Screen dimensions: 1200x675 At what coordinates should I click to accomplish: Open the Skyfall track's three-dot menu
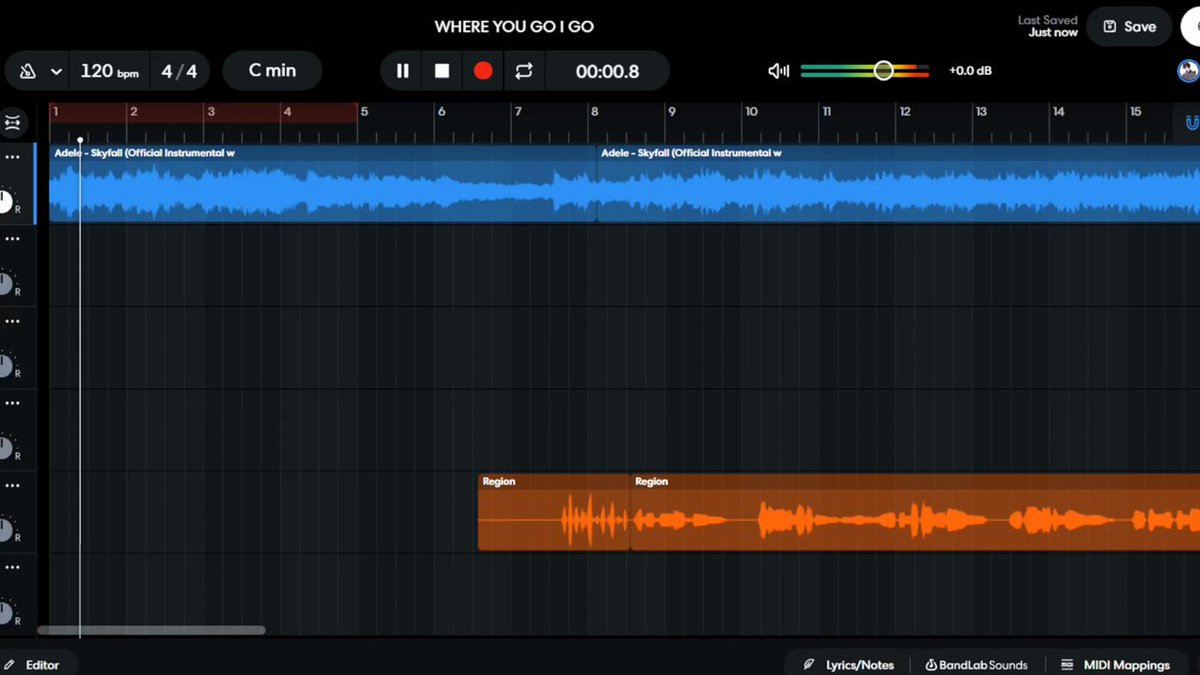(x=12, y=157)
